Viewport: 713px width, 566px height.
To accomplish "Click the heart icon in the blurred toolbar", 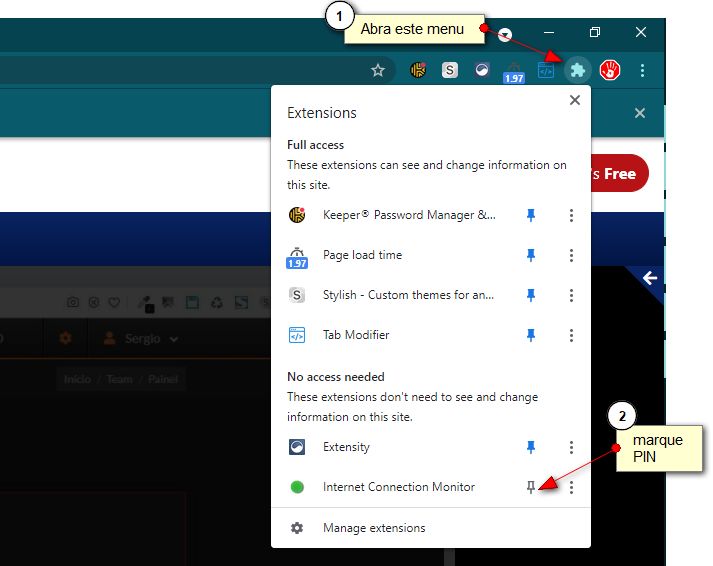I will (x=114, y=302).
